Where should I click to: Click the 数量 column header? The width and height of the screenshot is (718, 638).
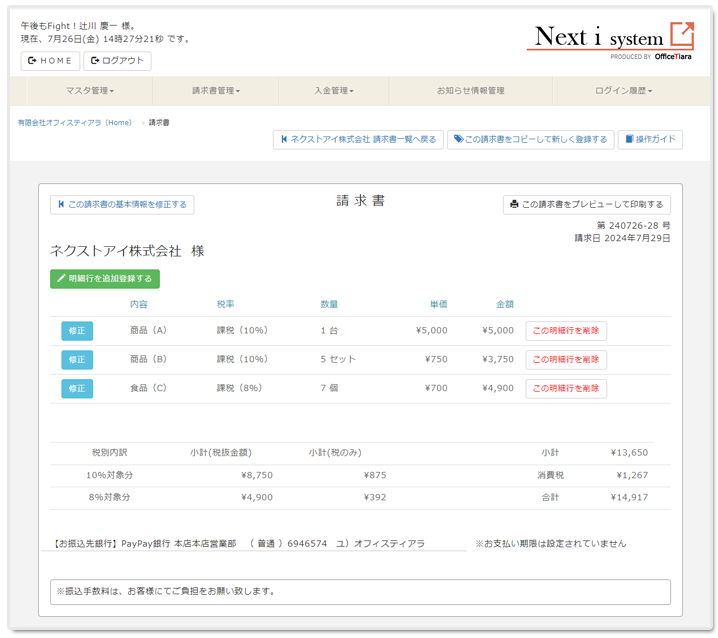click(x=329, y=304)
